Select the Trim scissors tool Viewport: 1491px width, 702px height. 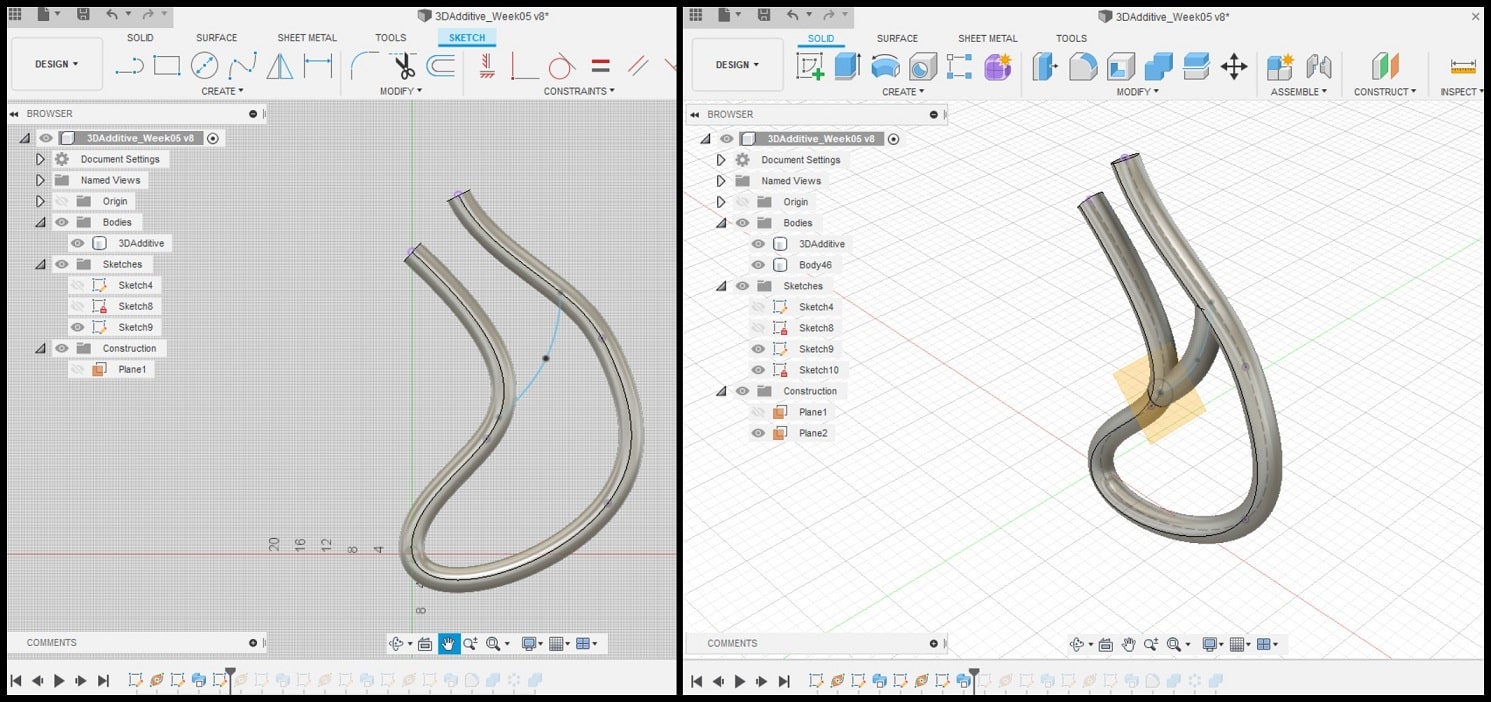pyautogui.click(x=404, y=66)
